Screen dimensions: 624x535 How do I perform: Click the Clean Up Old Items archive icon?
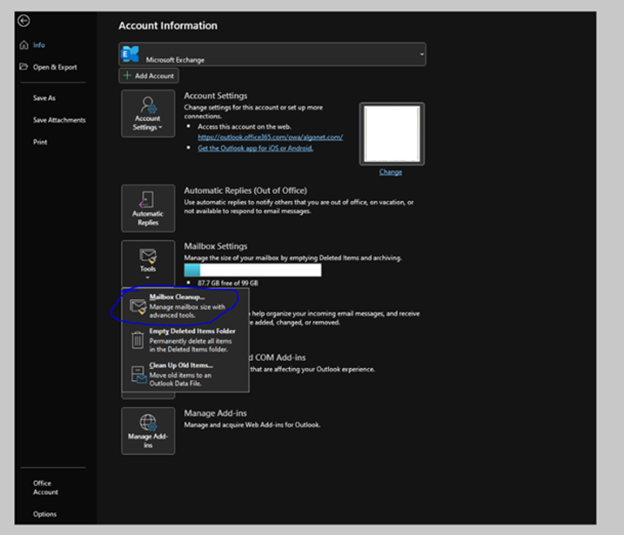pos(138,375)
